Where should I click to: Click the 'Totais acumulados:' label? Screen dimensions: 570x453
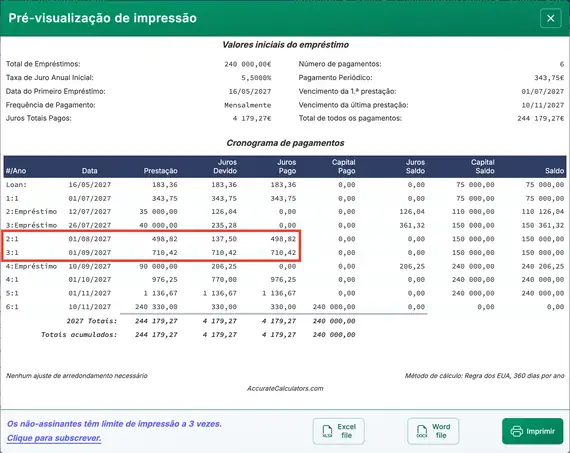(x=79, y=334)
